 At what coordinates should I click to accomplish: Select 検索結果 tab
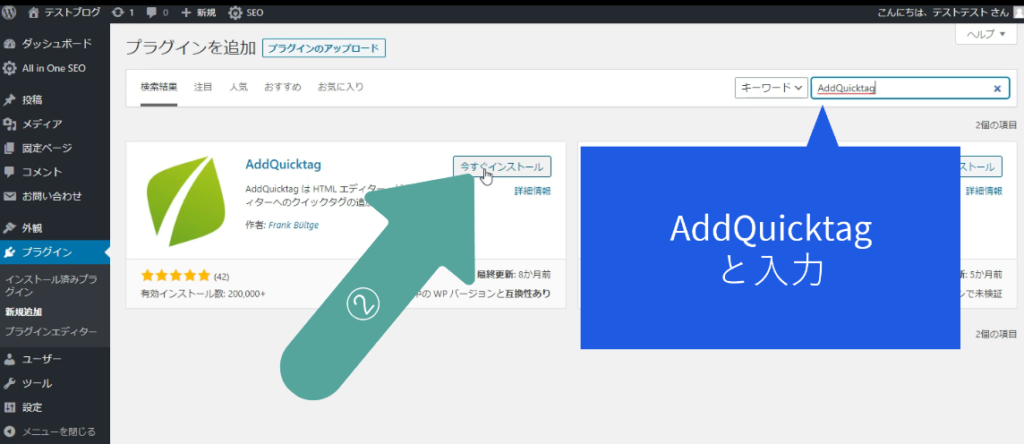(x=159, y=87)
